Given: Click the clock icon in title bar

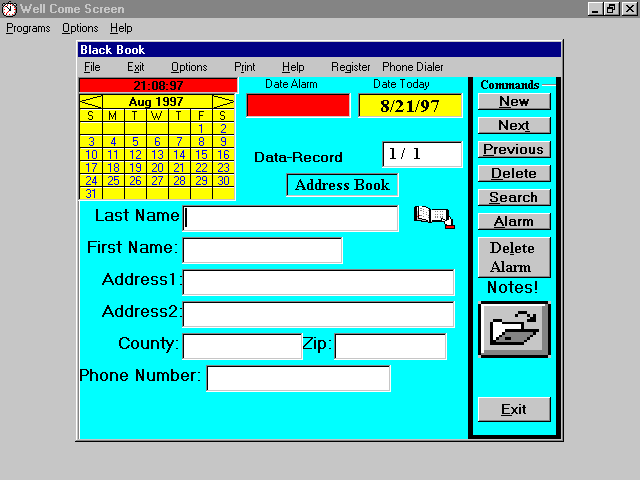Looking at the screenshot, I should [9, 9].
